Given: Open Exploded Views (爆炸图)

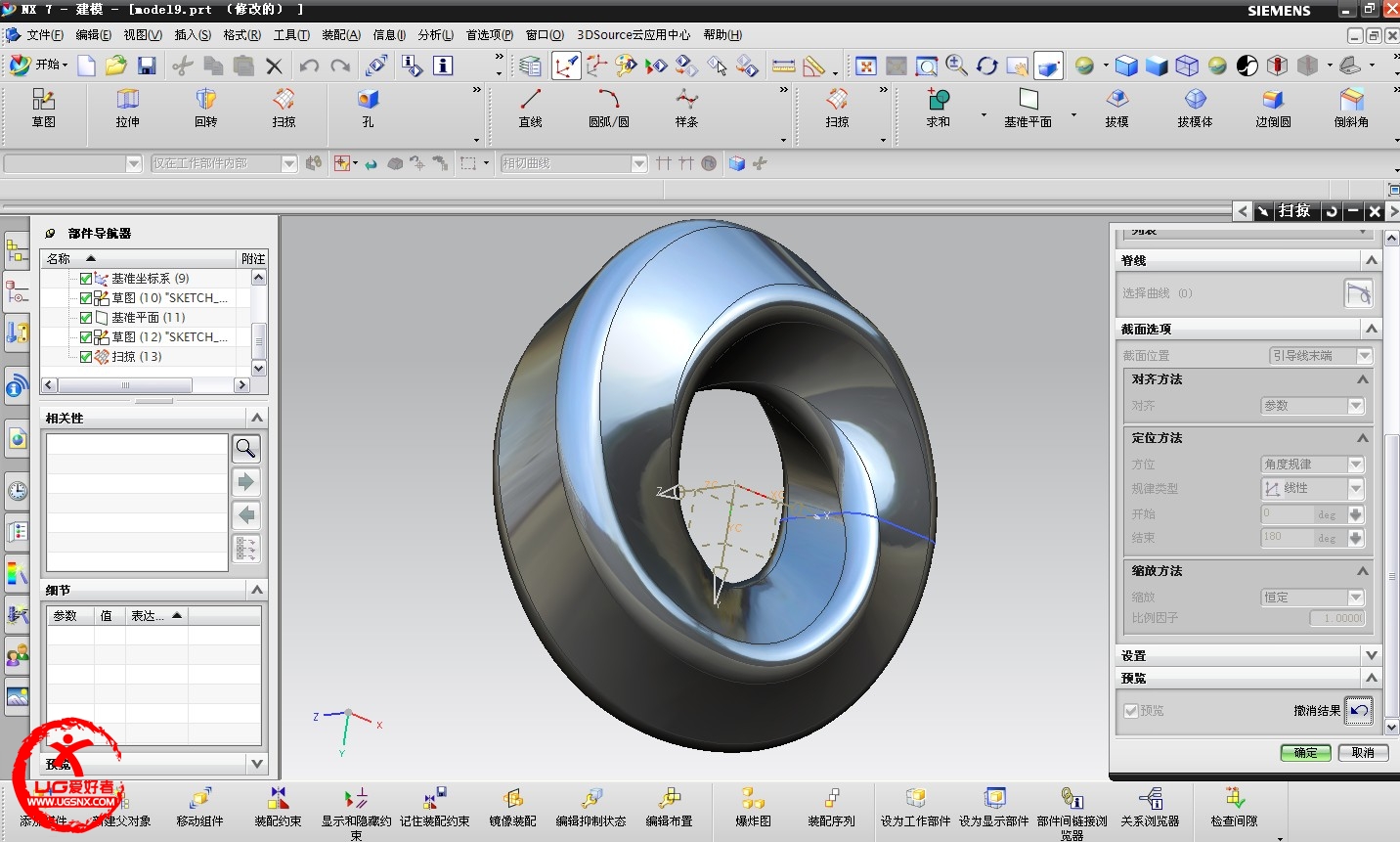Looking at the screenshot, I should point(753,808).
